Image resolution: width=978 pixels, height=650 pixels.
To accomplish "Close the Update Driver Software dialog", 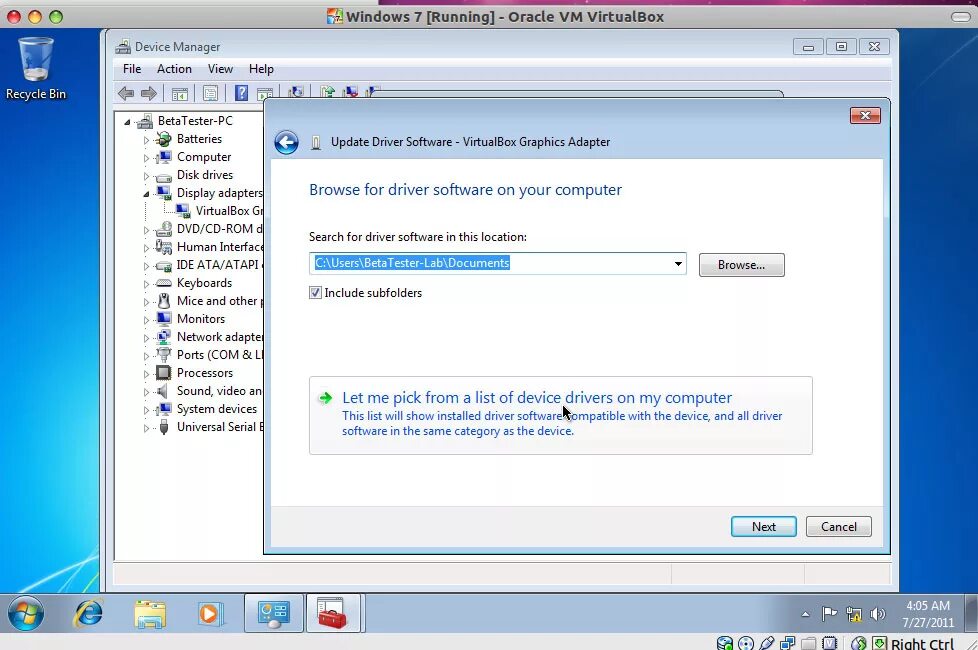I will (x=865, y=115).
